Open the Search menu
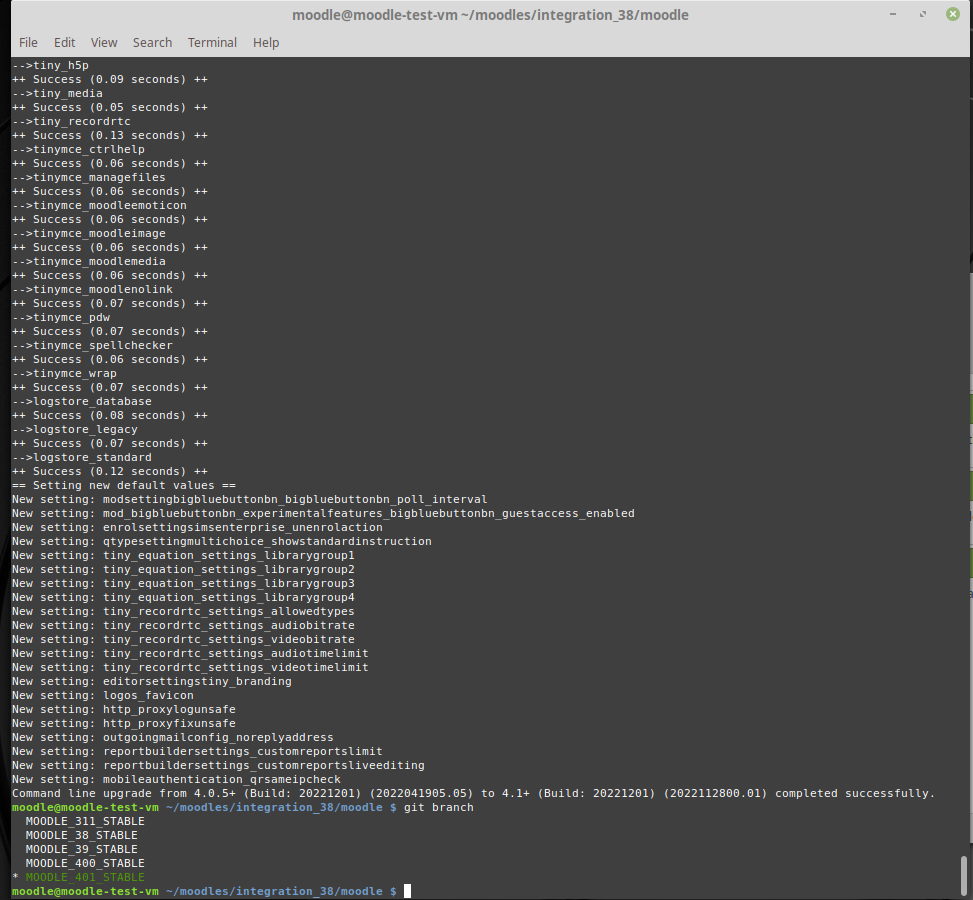The width and height of the screenshot is (973, 900). click(152, 42)
